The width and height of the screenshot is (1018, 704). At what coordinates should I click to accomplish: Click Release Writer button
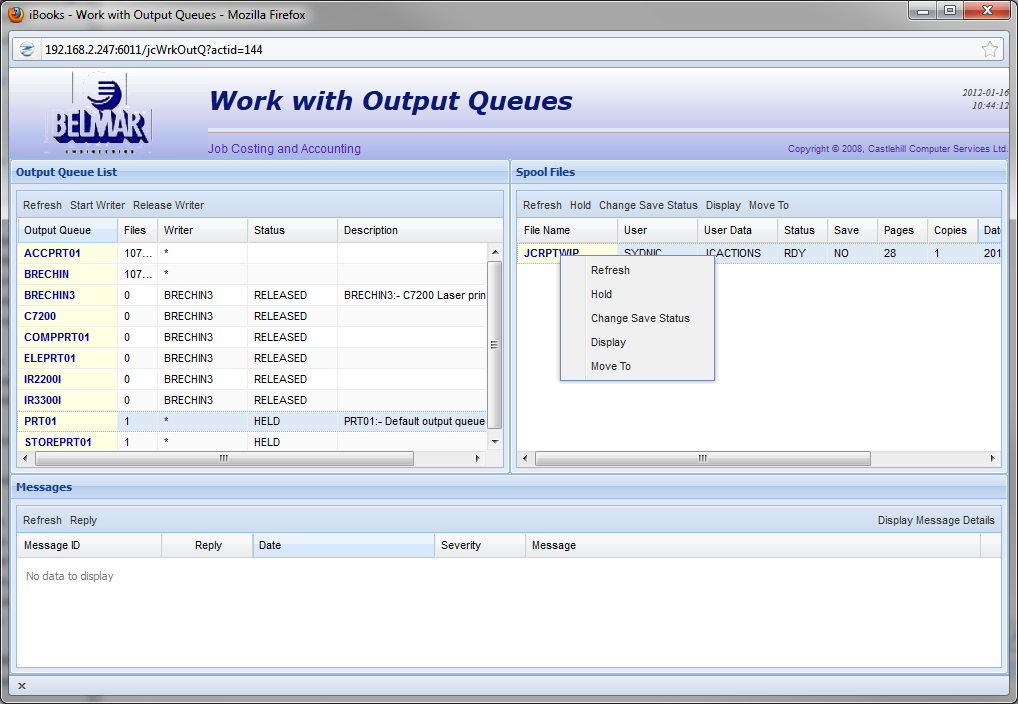[168, 205]
